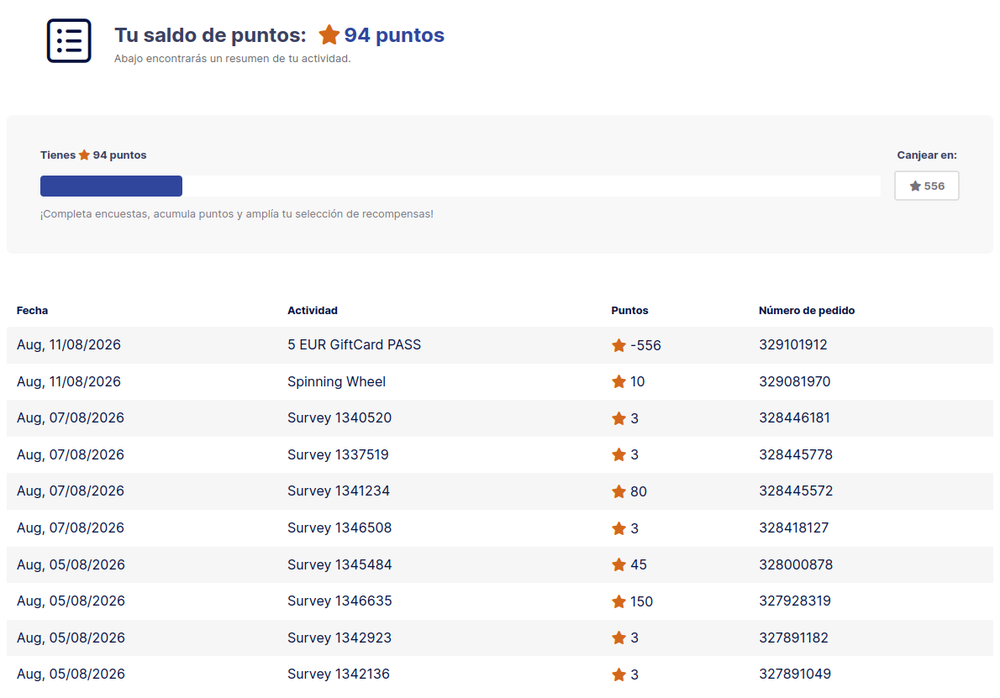
Task: Click the 'Survey 1337519' activity entry
Action: pos(338,454)
